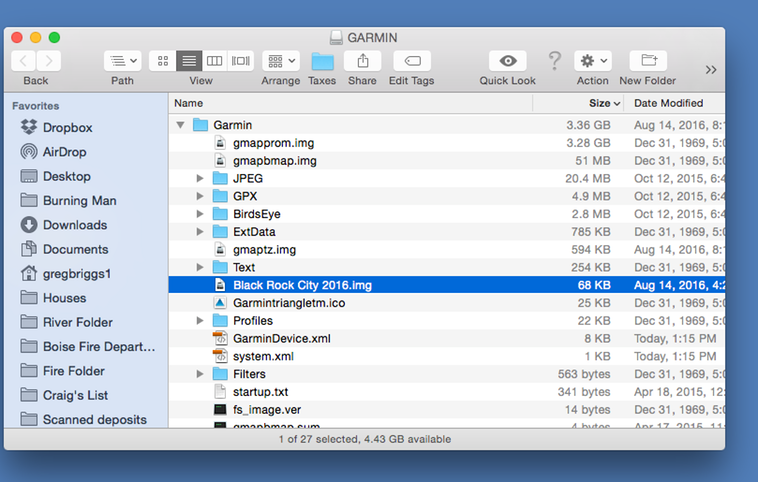Preview selection with Quick Look
The width and height of the screenshot is (758, 482).
pyautogui.click(x=508, y=61)
